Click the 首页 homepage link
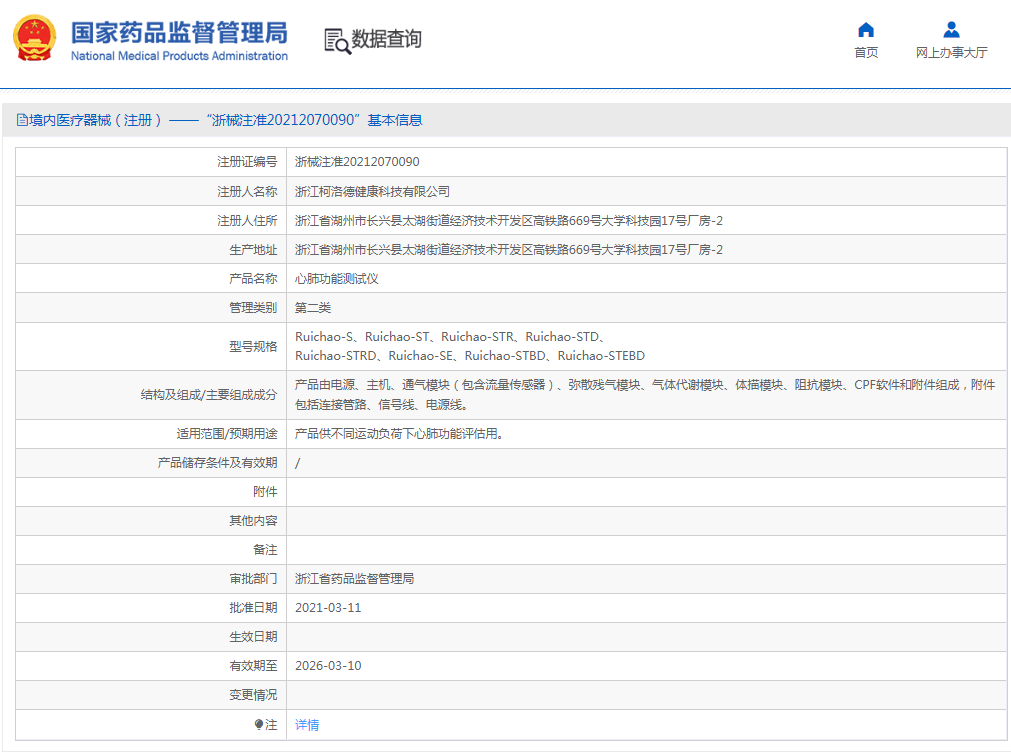Viewport: 1011px width, 753px height. coord(866,52)
